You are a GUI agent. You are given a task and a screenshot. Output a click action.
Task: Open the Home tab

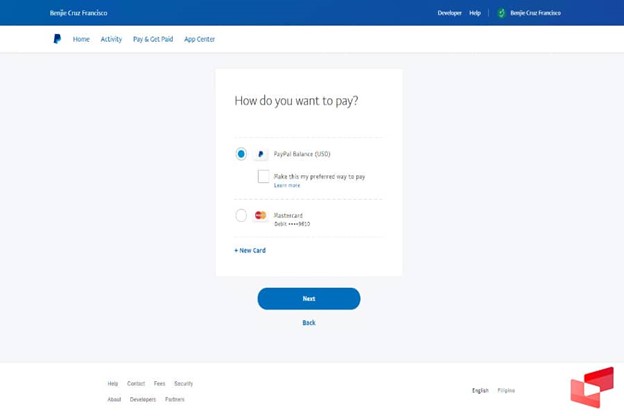(81, 39)
